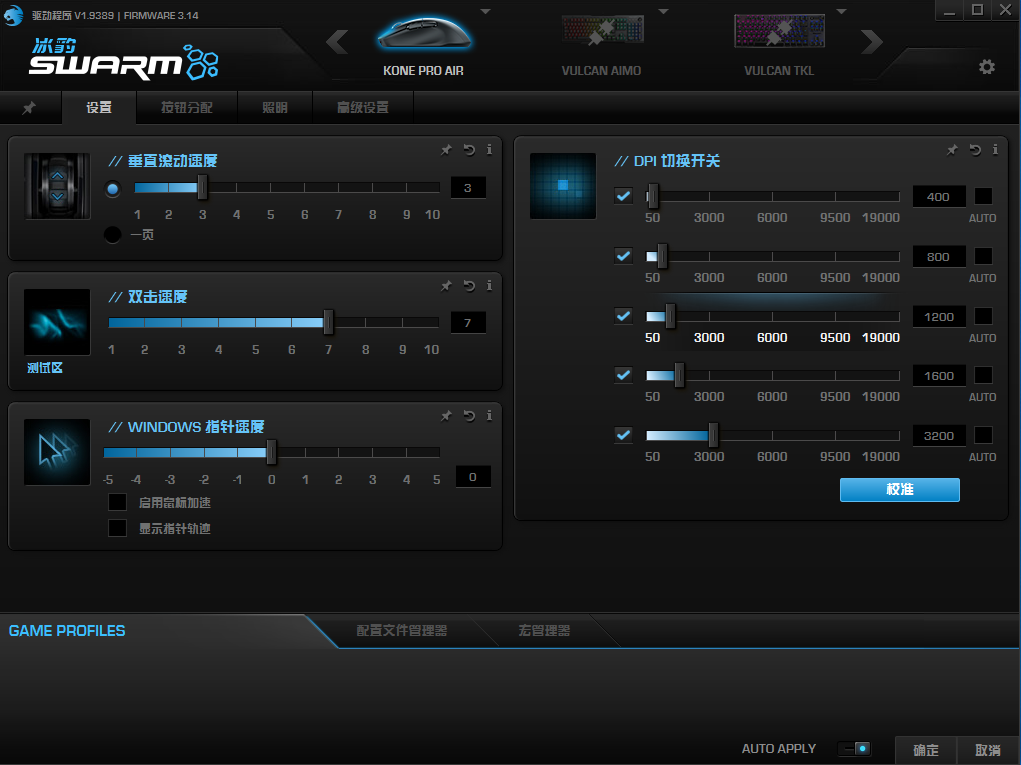Disable the 3200 DPI level checkbox
Screen dimensions: 1021x765
coord(624,435)
